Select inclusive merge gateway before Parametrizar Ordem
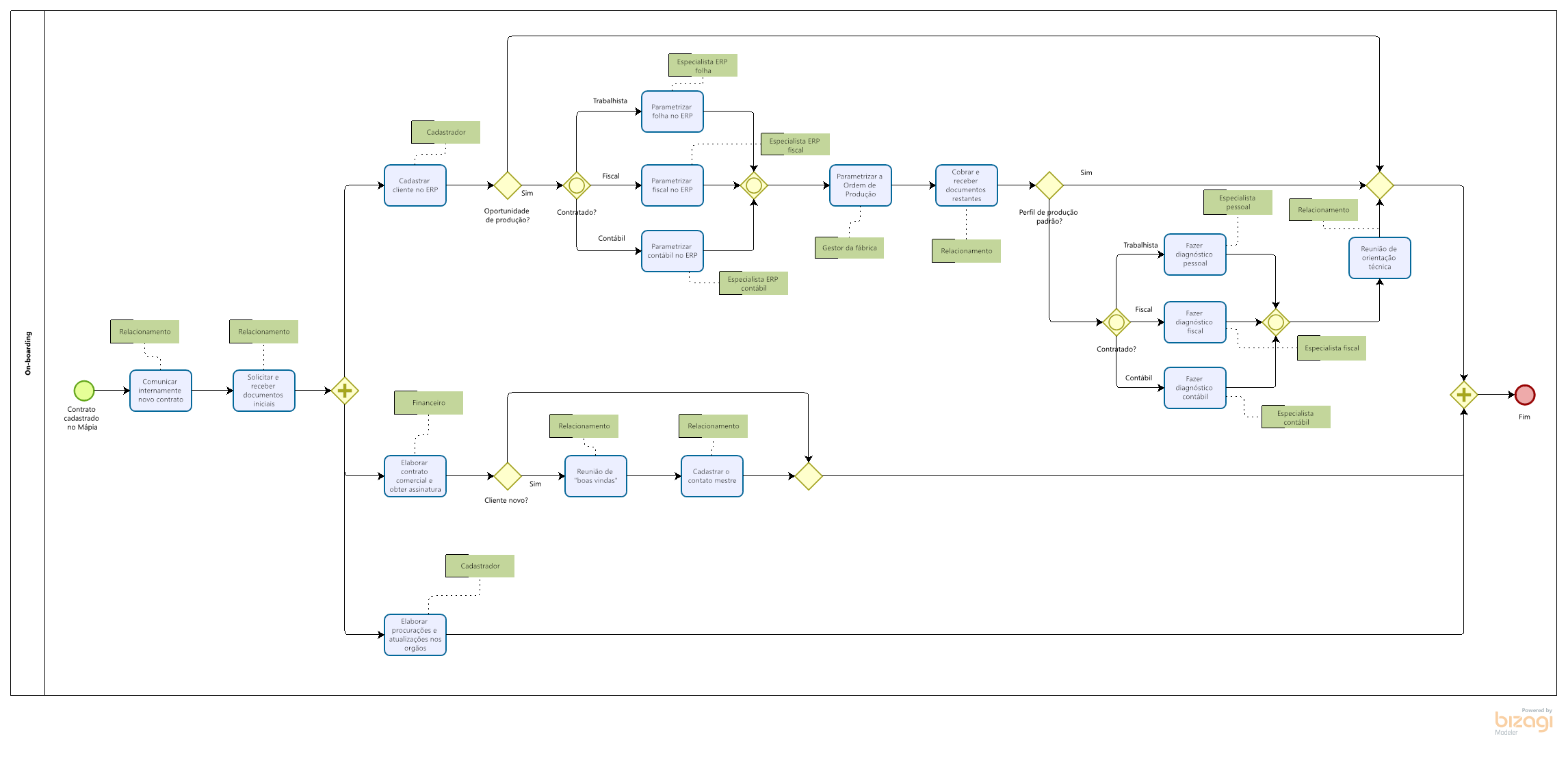This screenshot has width=1568, height=784. (754, 185)
